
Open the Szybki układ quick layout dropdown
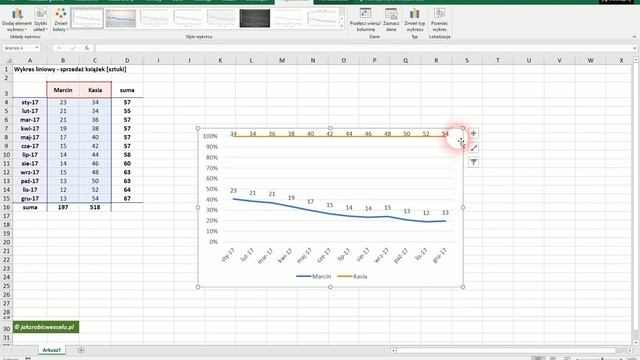[40, 20]
